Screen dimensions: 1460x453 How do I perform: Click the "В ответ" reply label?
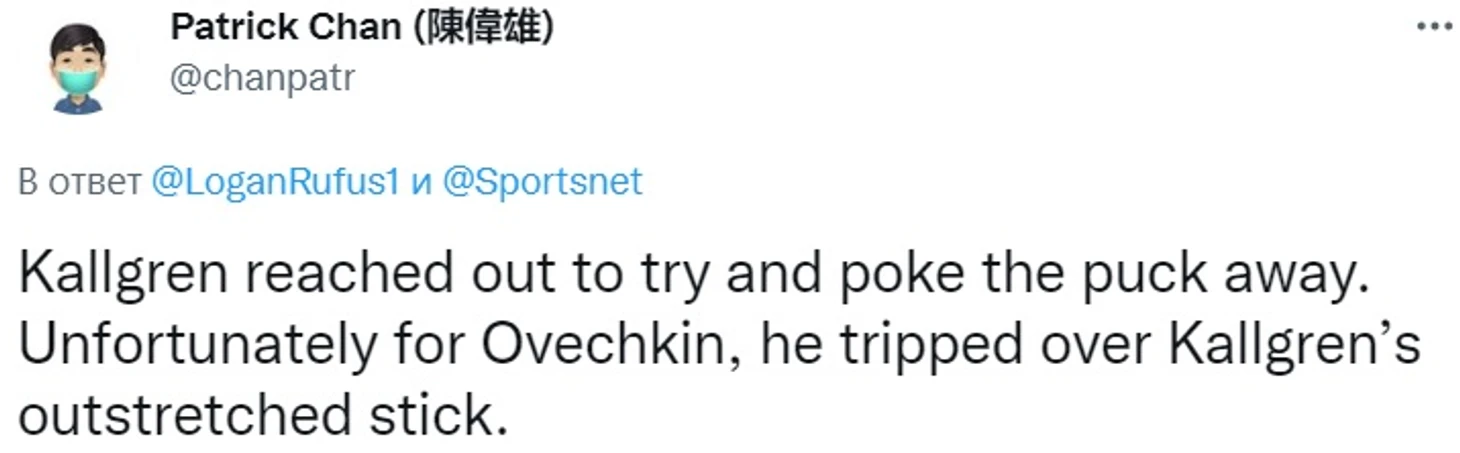pyautogui.click(x=81, y=182)
